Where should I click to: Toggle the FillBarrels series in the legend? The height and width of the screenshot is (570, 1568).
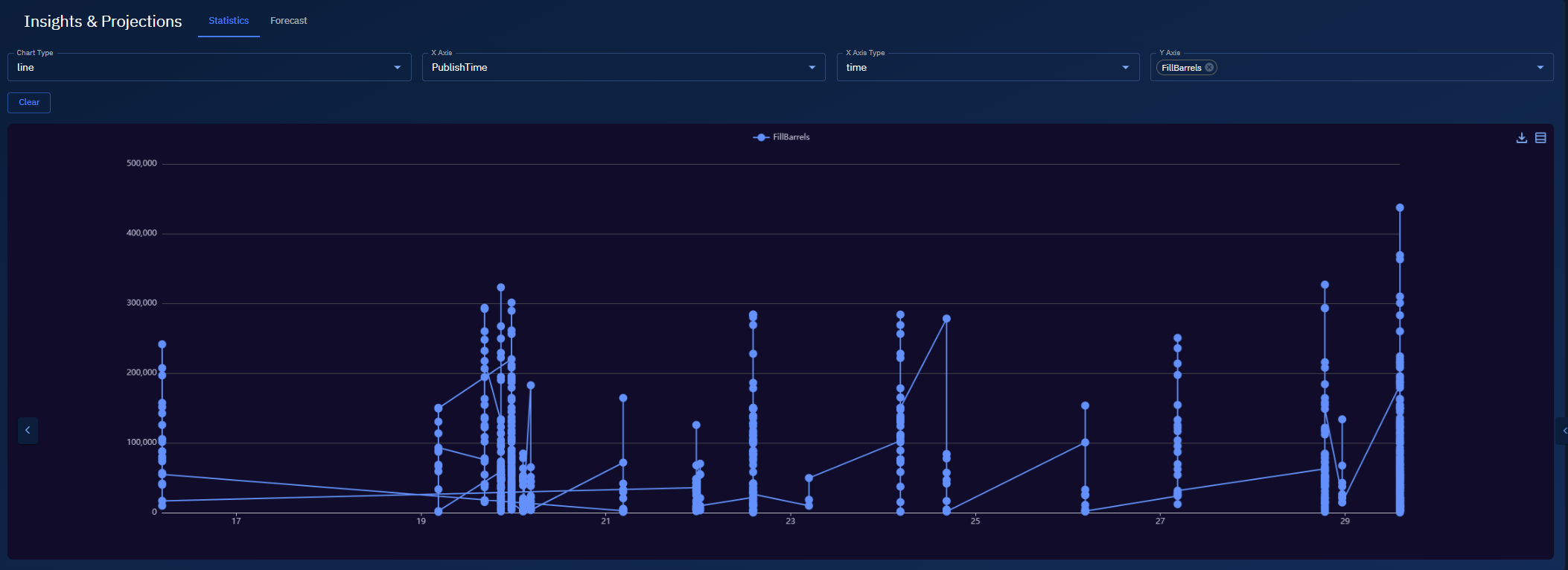click(x=781, y=137)
